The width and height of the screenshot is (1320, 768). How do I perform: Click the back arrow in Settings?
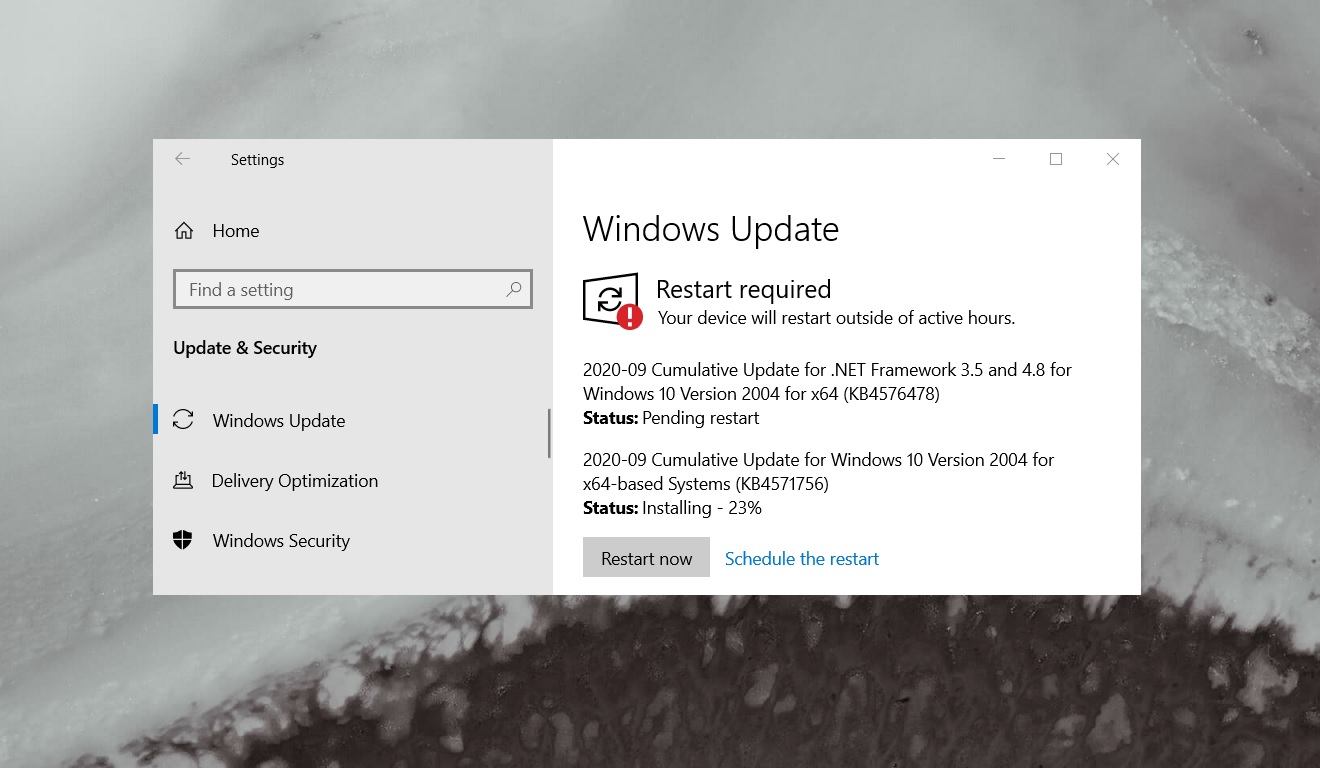tap(182, 159)
